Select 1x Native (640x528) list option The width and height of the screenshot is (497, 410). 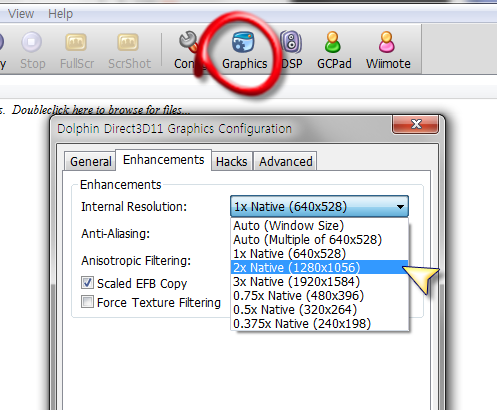click(319, 254)
